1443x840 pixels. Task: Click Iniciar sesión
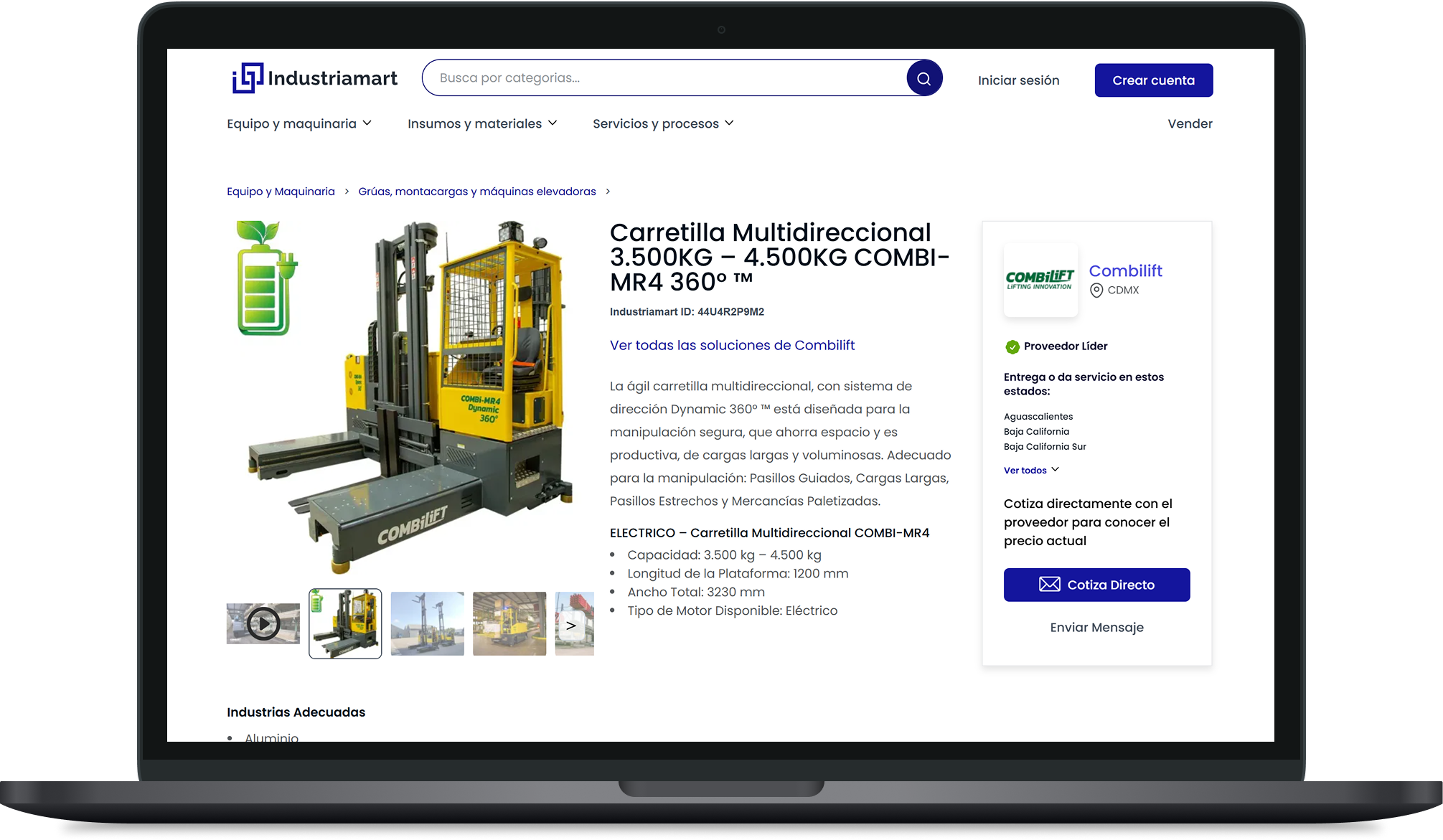(x=1018, y=80)
